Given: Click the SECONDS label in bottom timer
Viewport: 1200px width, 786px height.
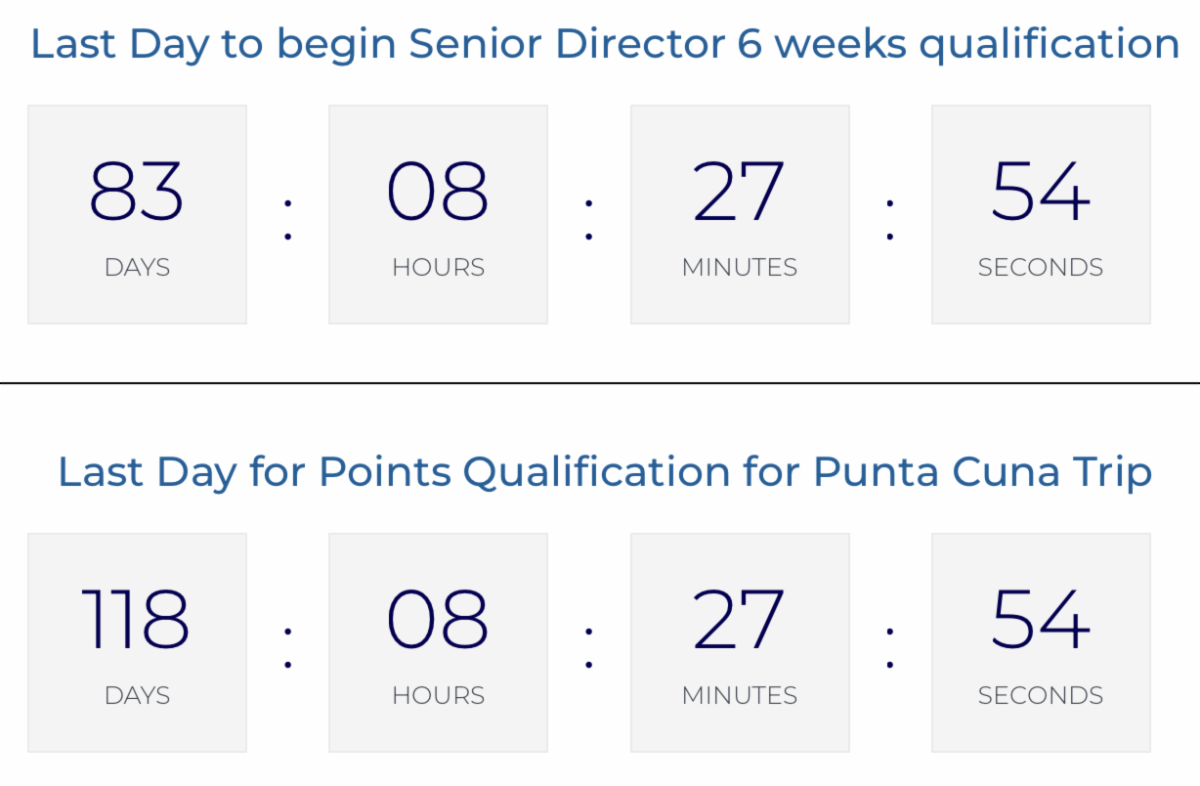Looking at the screenshot, I should point(1041,695).
